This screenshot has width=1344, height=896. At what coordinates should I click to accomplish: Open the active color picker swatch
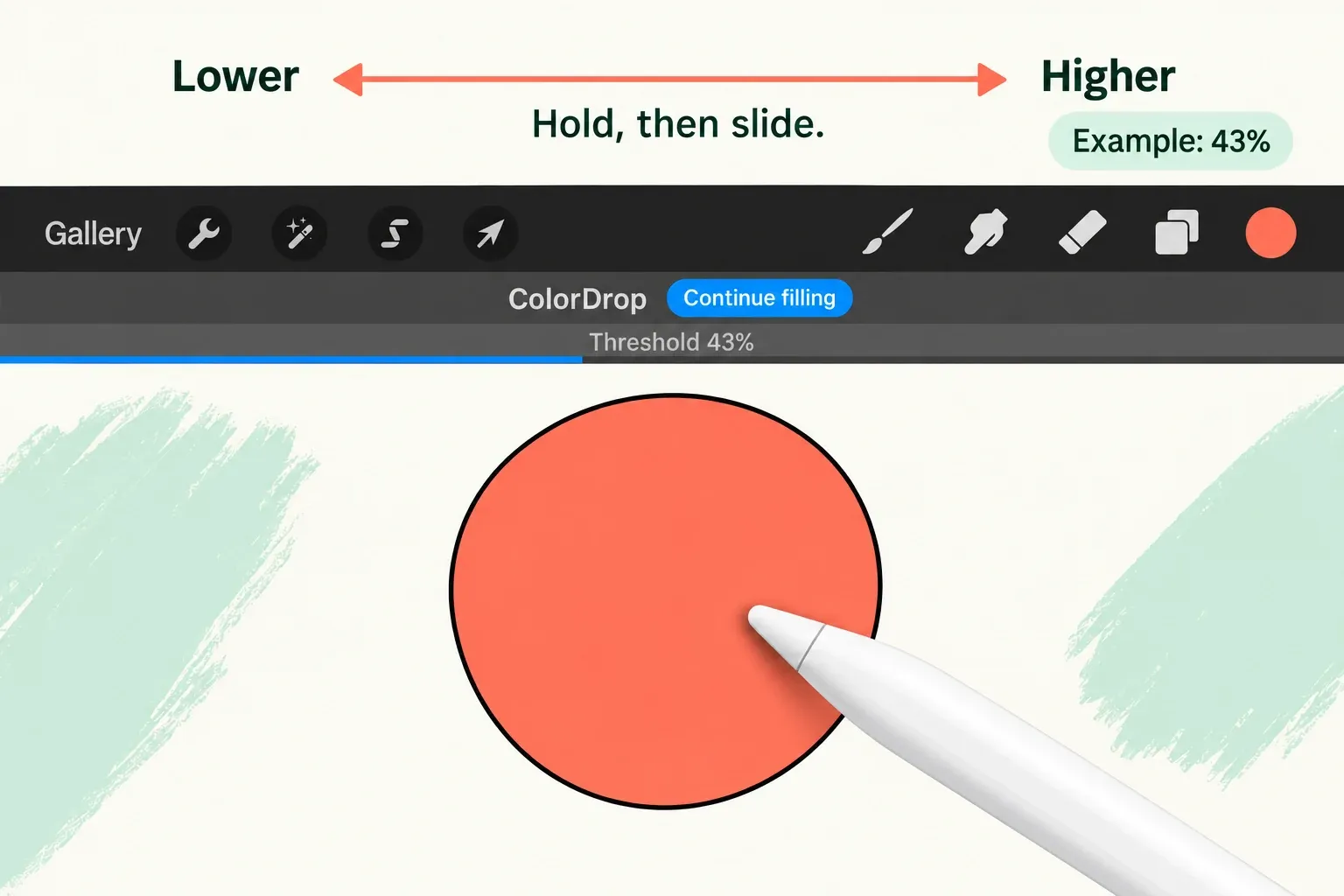[x=1270, y=233]
